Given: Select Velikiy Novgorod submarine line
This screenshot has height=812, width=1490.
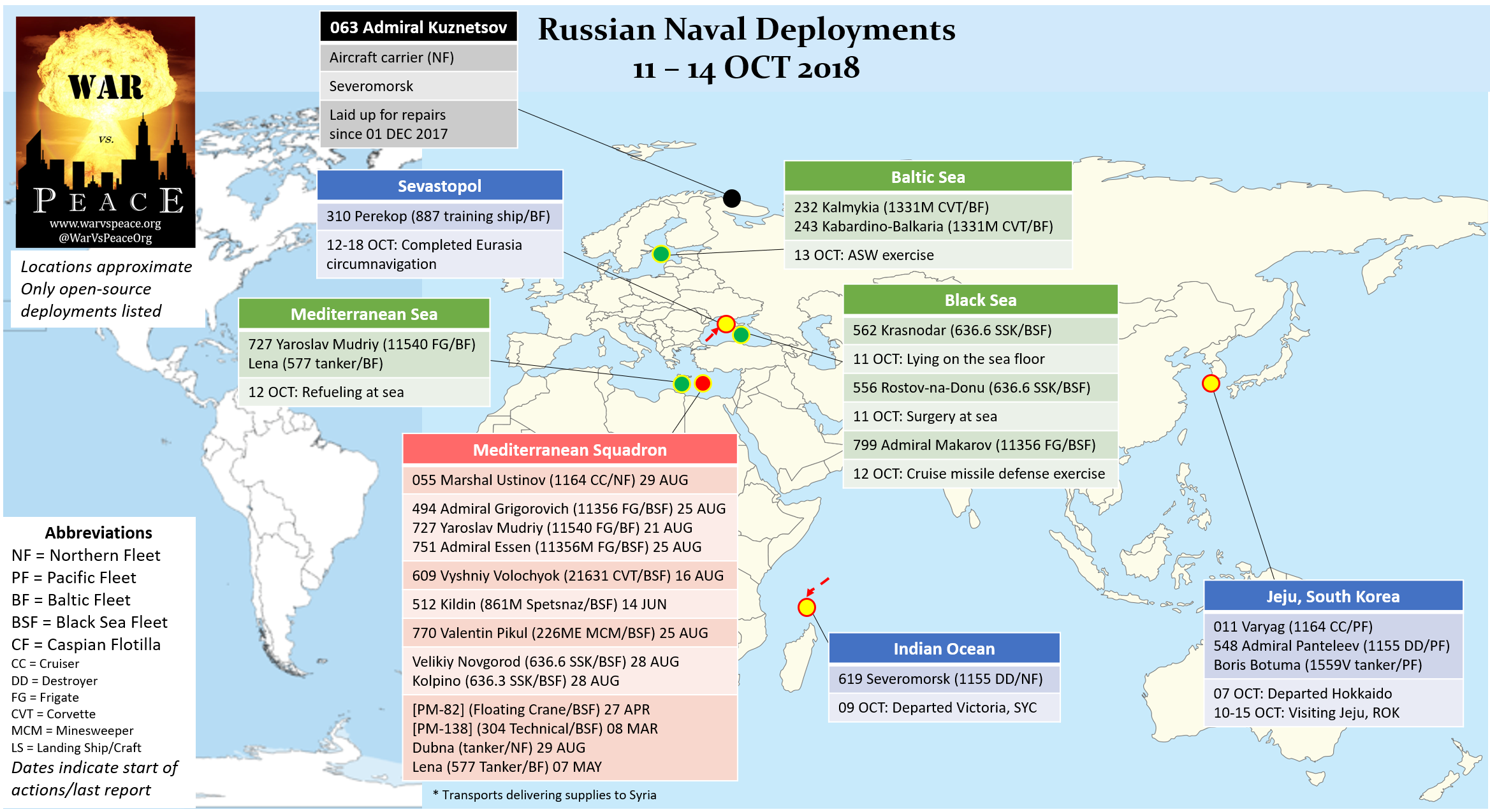Looking at the screenshot, I should (x=545, y=662).
